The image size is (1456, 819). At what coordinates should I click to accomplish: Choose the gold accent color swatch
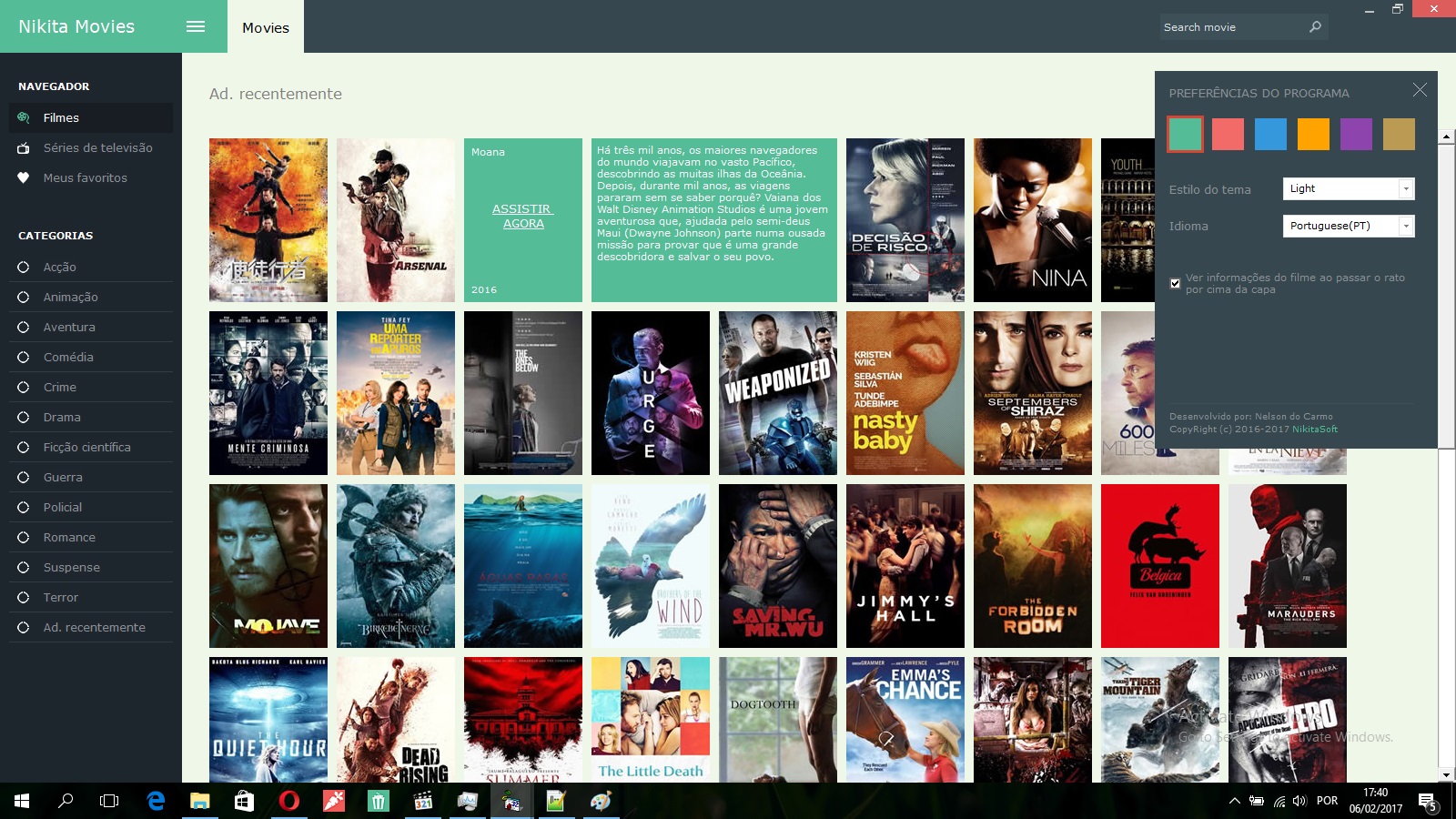click(1399, 134)
